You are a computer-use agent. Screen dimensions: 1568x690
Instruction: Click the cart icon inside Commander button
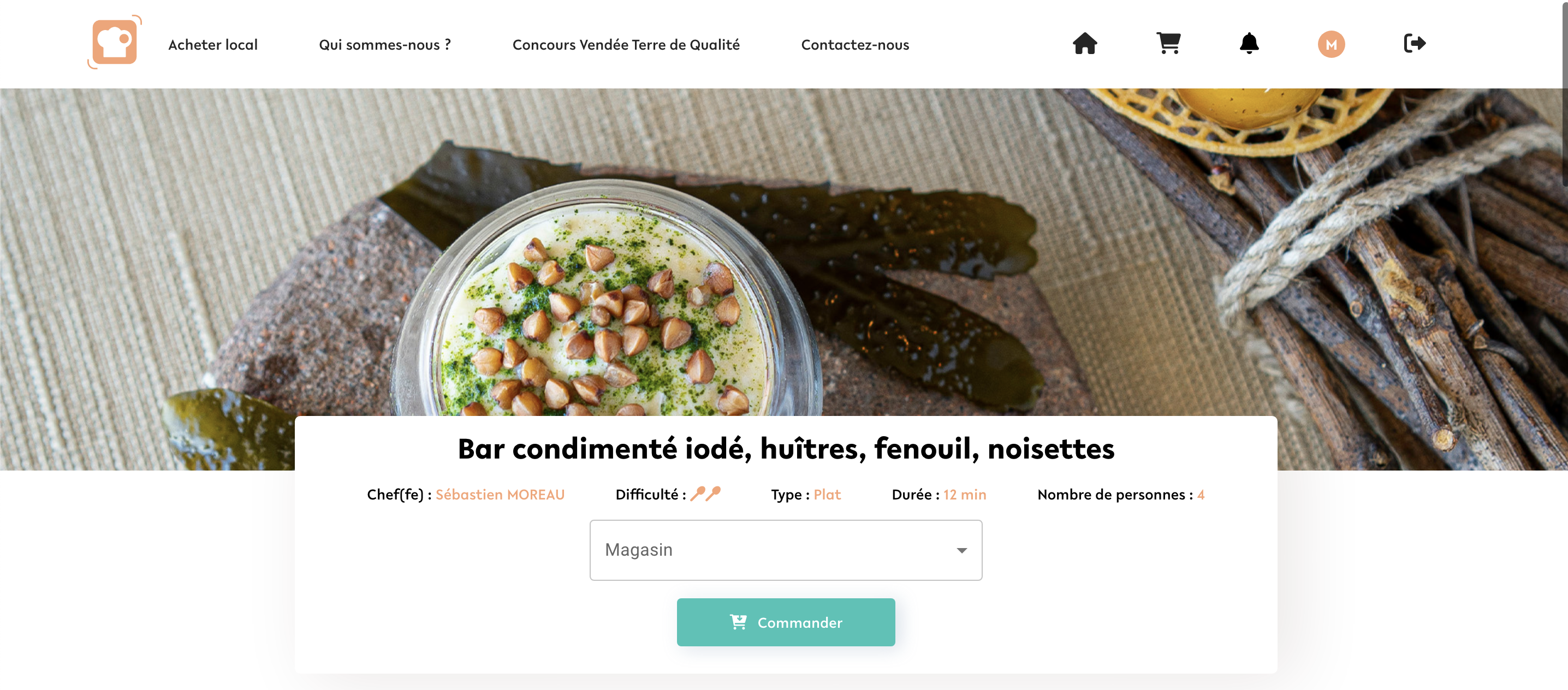(x=738, y=622)
